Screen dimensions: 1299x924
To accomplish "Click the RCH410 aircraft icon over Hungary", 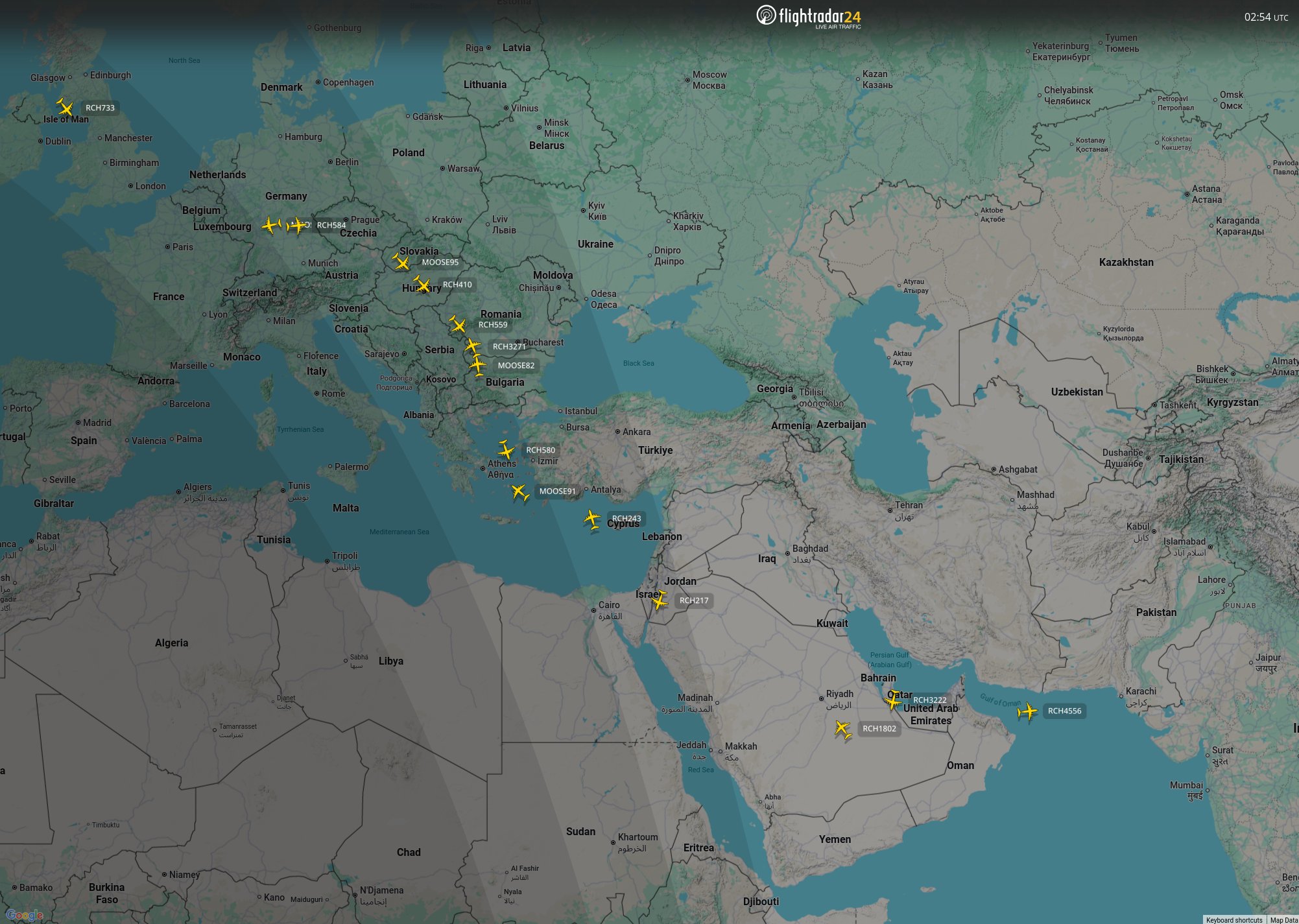I will [x=422, y=285].
